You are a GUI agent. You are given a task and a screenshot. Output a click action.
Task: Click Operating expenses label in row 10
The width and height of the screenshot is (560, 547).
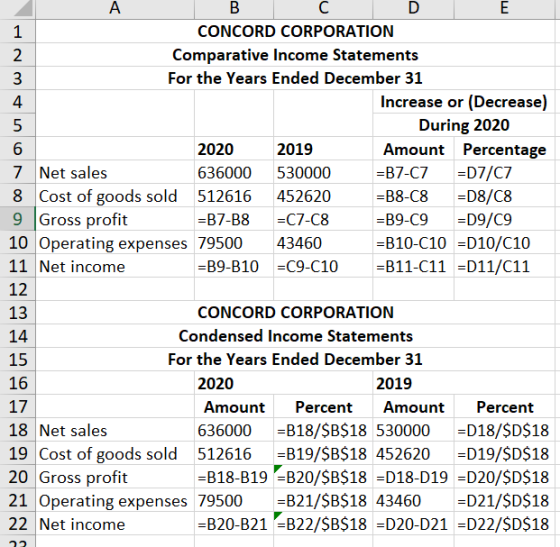point(115,243)
